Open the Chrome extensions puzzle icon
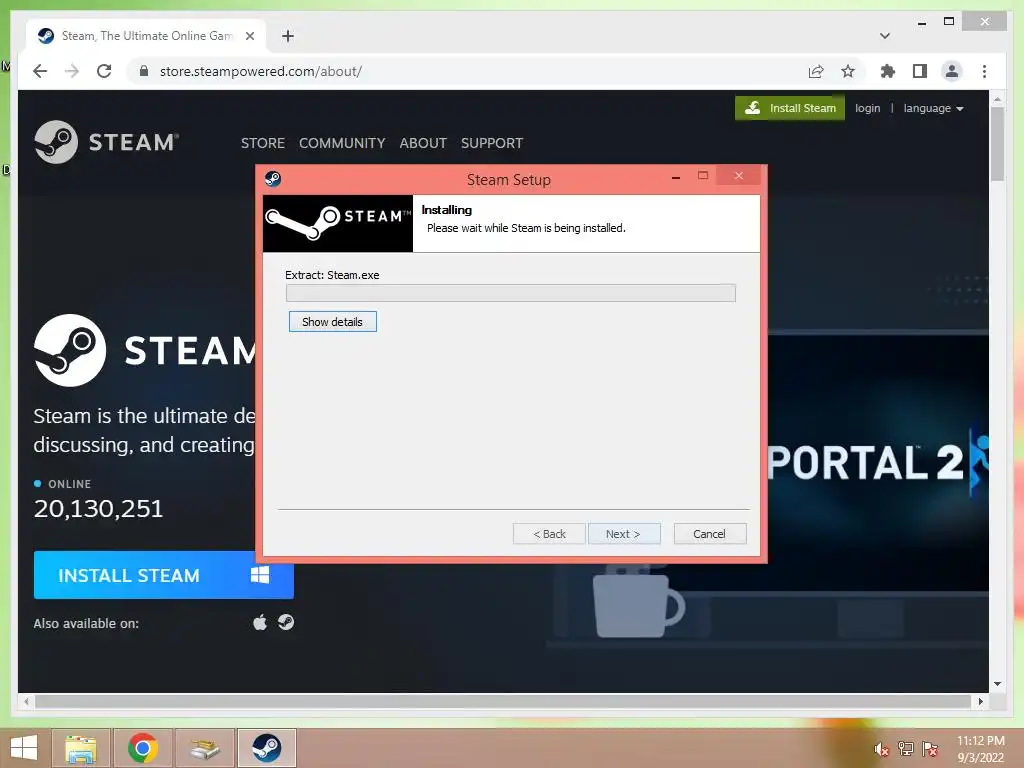Viewport: 1024px width, 768px height. tap(888, 71)
